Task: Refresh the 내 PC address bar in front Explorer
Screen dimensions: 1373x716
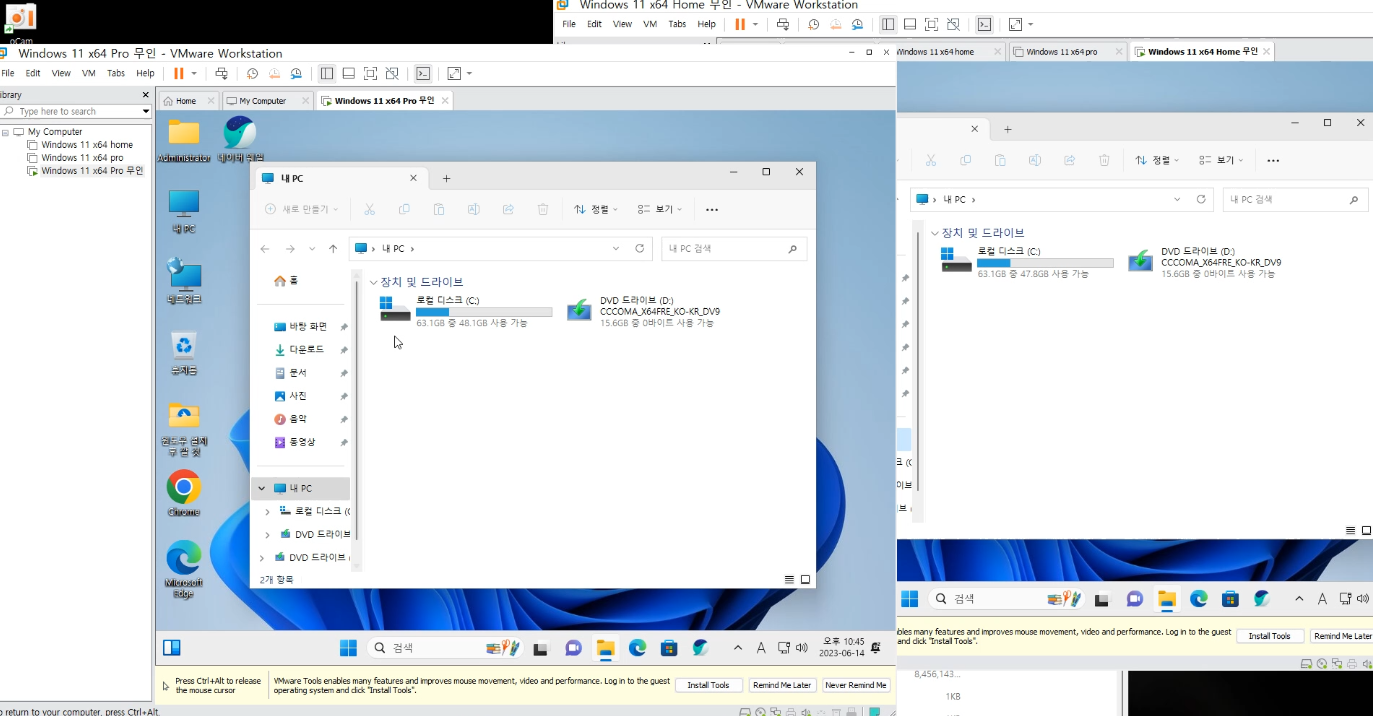Action: coord(640,248)
